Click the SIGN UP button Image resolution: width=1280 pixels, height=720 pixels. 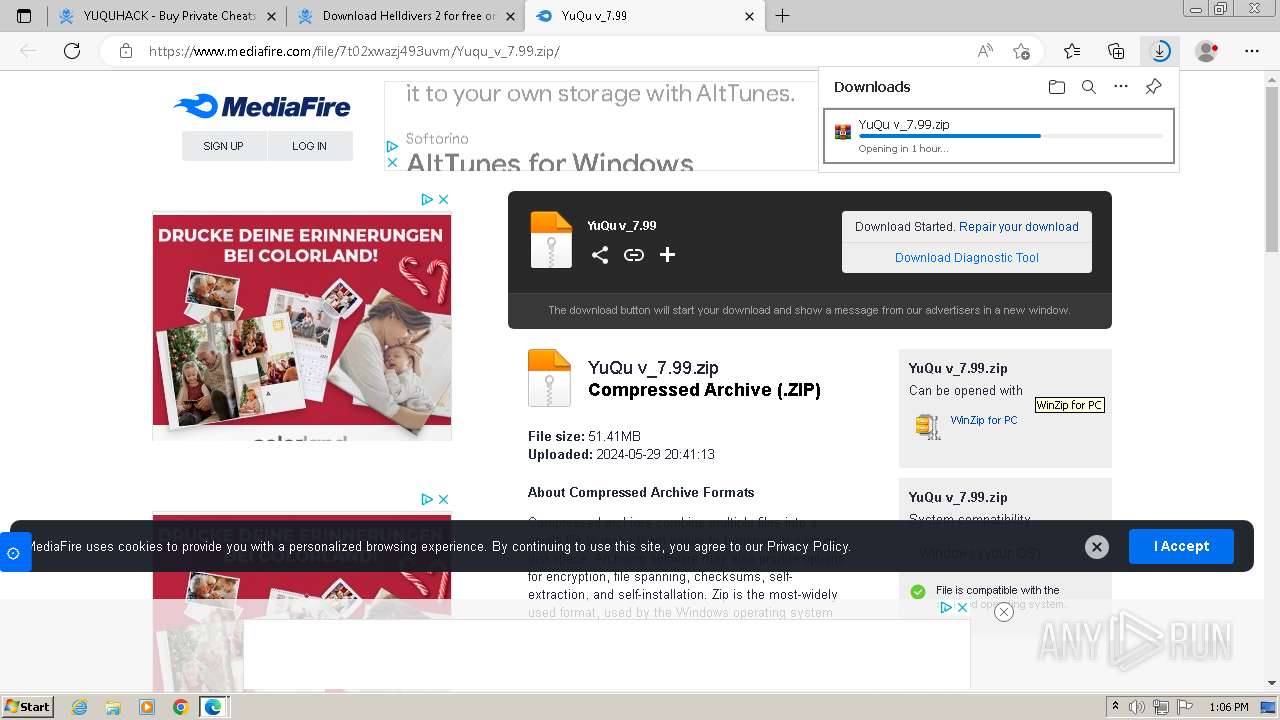click(x=223, y=146)
